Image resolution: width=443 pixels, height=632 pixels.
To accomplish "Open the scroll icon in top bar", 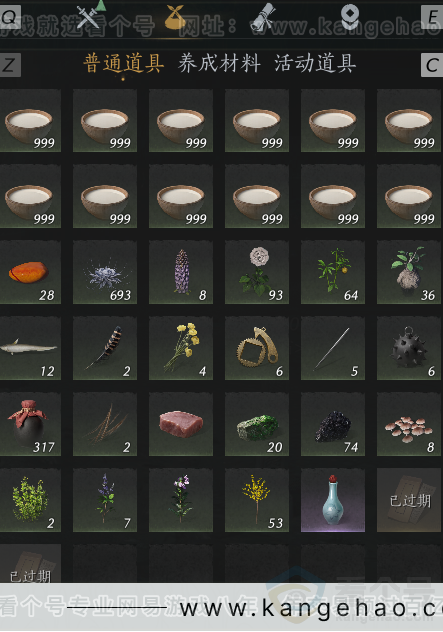I will pos(262,17).
